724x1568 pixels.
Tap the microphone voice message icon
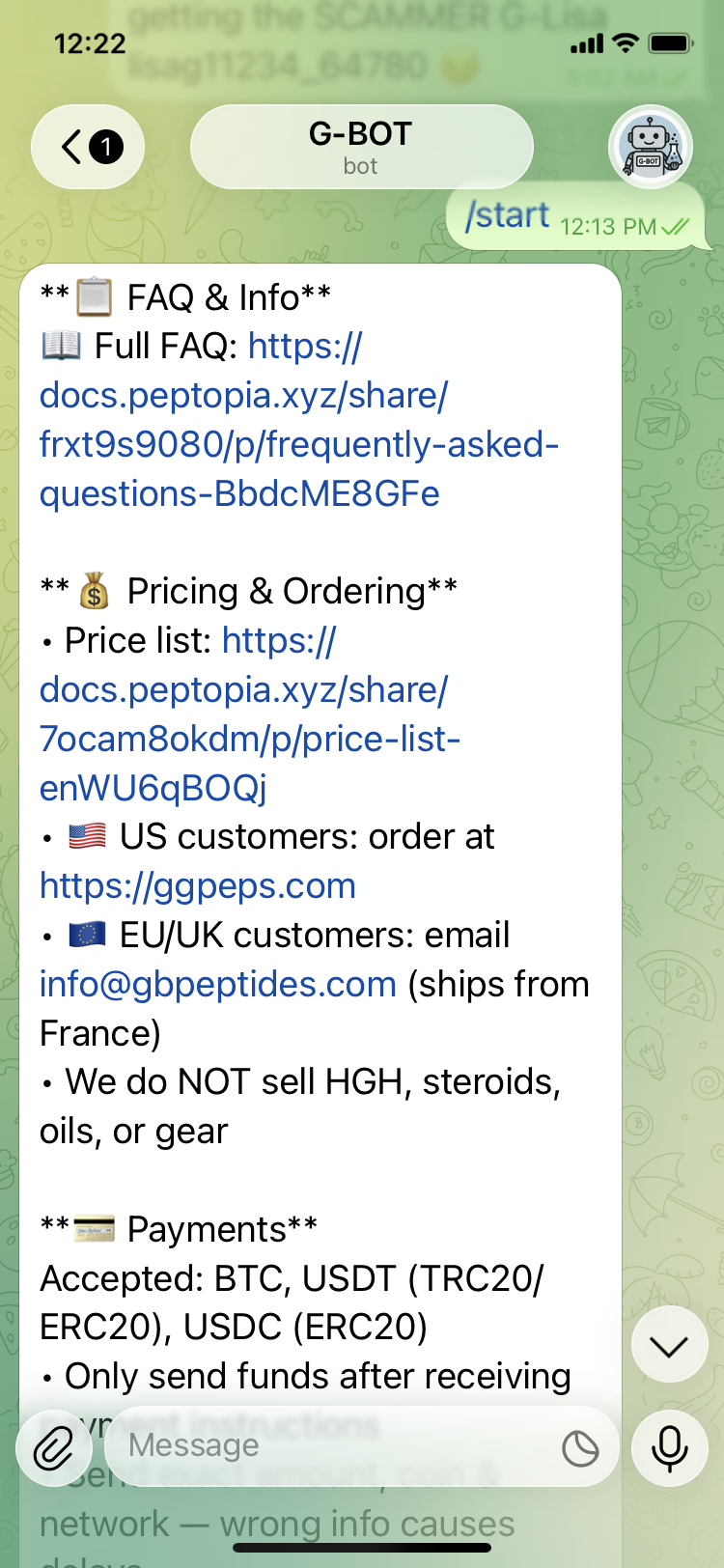pos(669,1447)
